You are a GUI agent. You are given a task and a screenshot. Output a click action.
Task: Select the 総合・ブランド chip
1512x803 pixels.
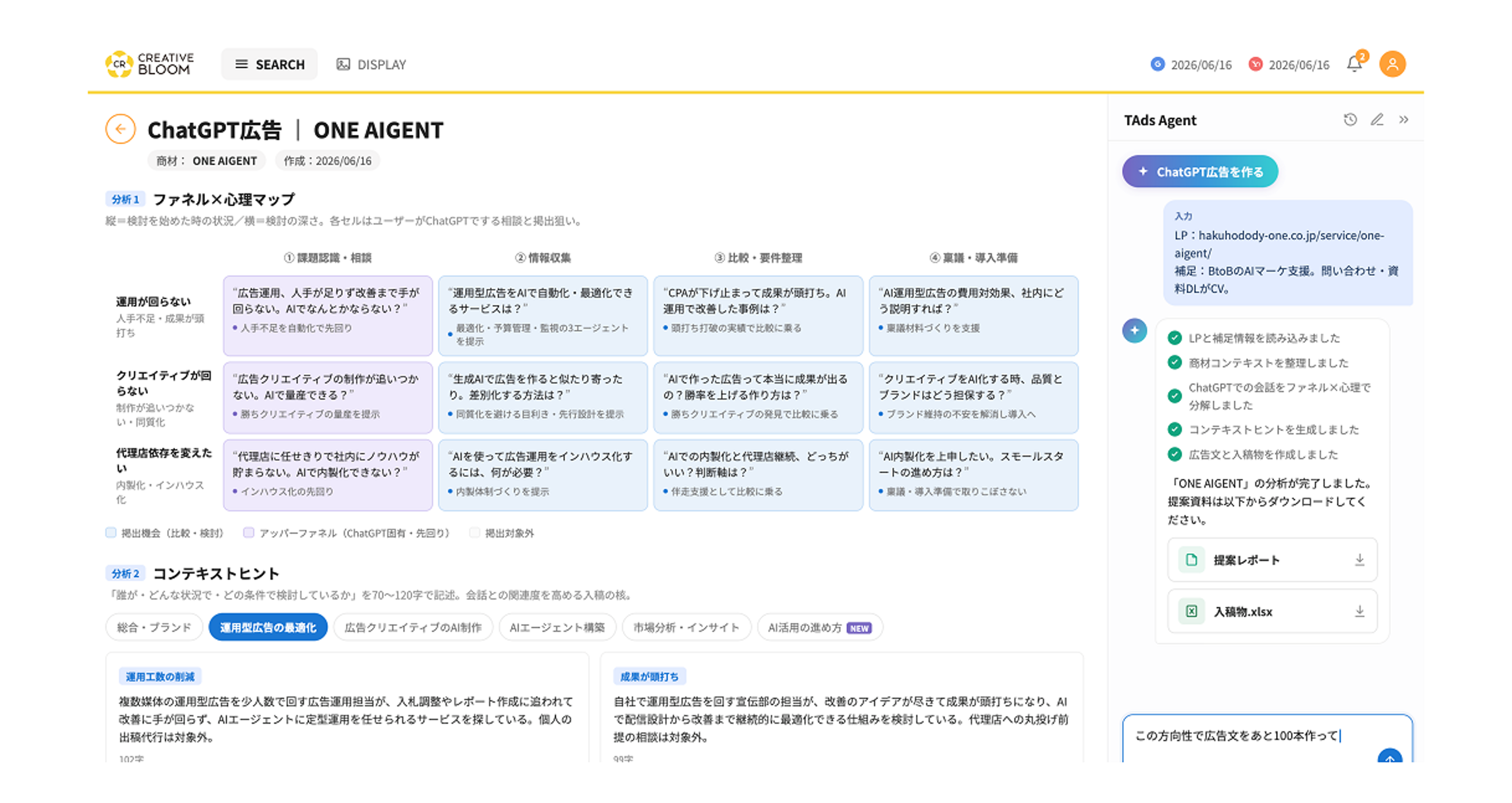(154, 627)
